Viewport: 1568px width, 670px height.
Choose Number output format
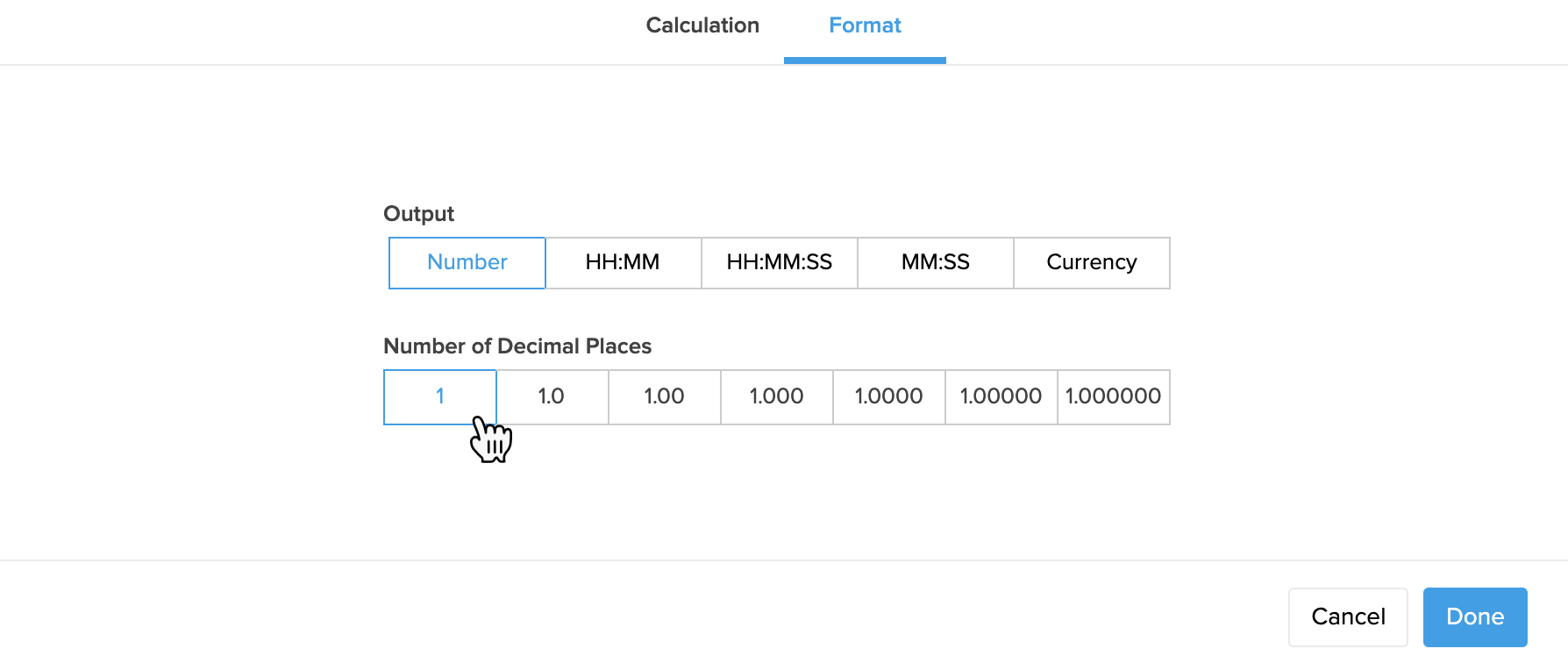pos(467,262)
